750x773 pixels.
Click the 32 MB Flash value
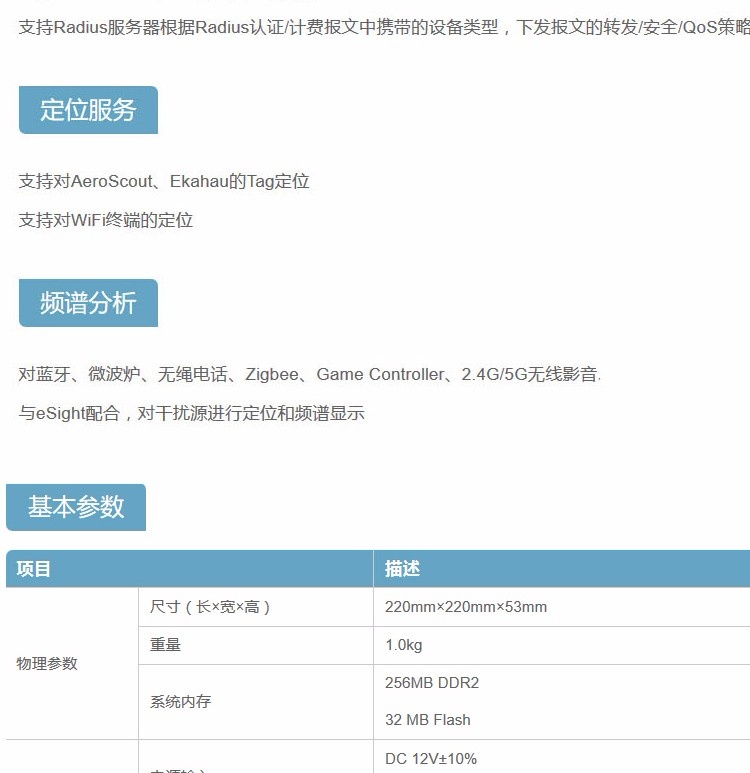[x=428, y=720]
